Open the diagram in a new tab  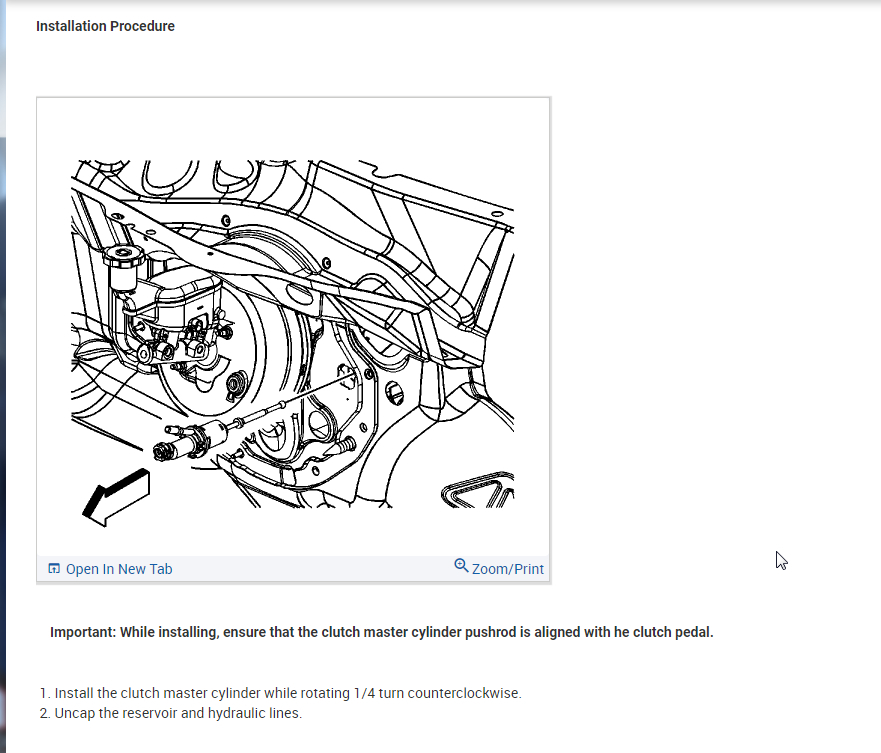click(119, 569)
